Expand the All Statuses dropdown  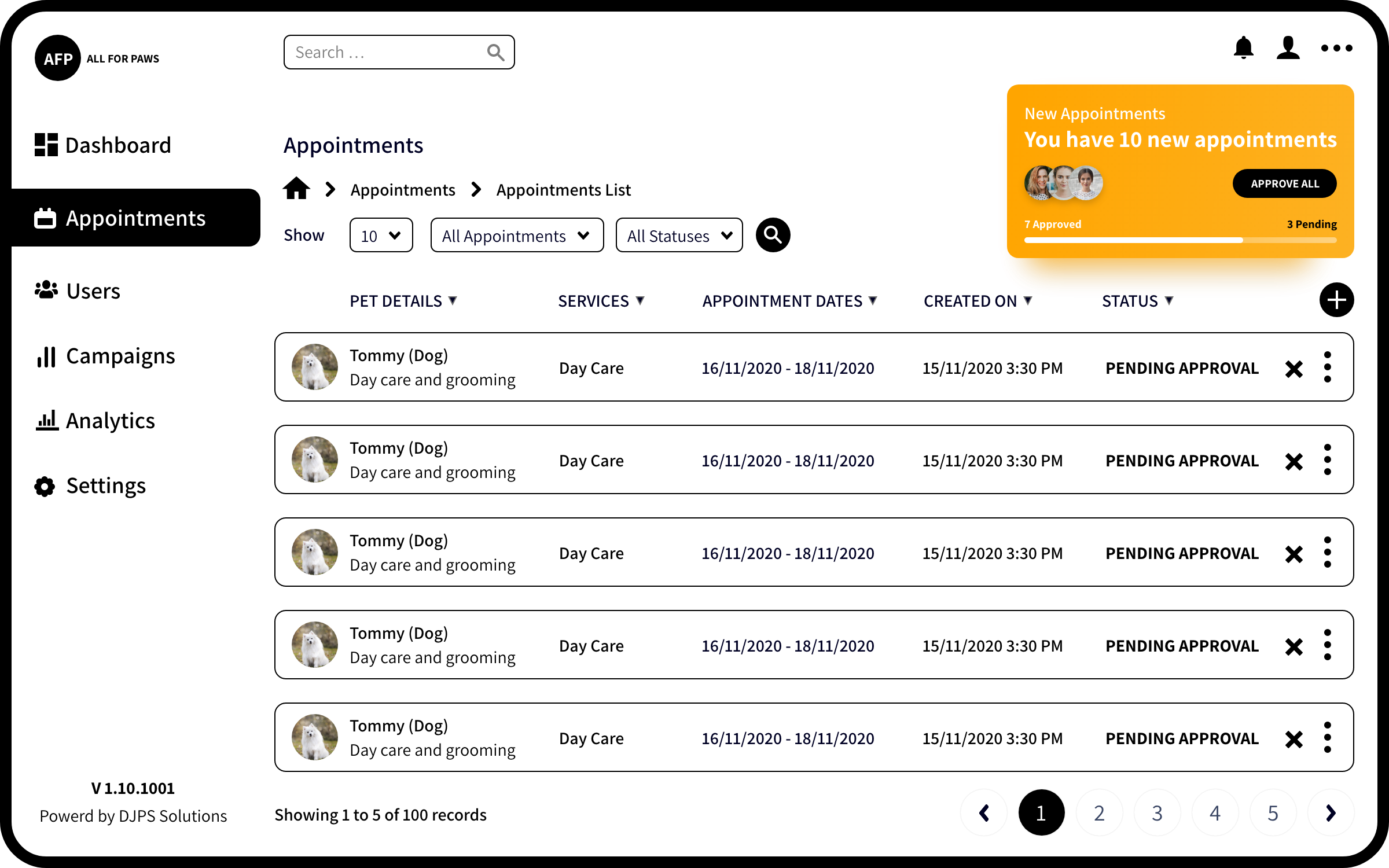click(x=679, y=236)
